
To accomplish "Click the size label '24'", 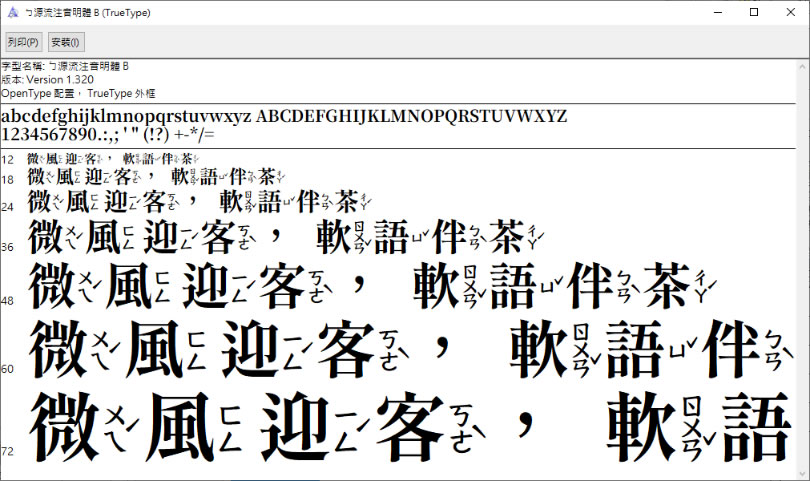I will [7, 207].
